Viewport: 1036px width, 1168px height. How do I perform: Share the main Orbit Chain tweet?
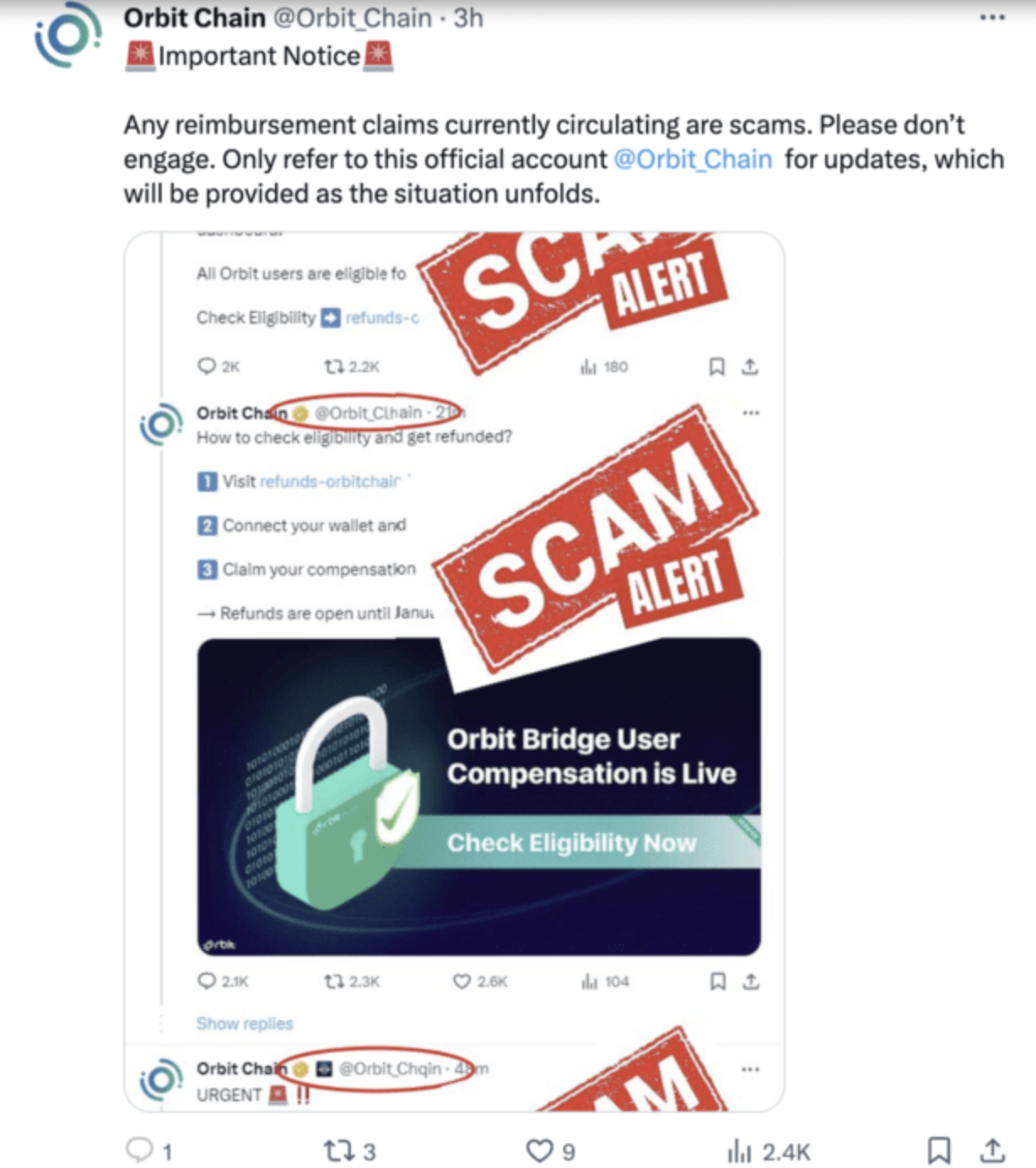coord(993,1150)
